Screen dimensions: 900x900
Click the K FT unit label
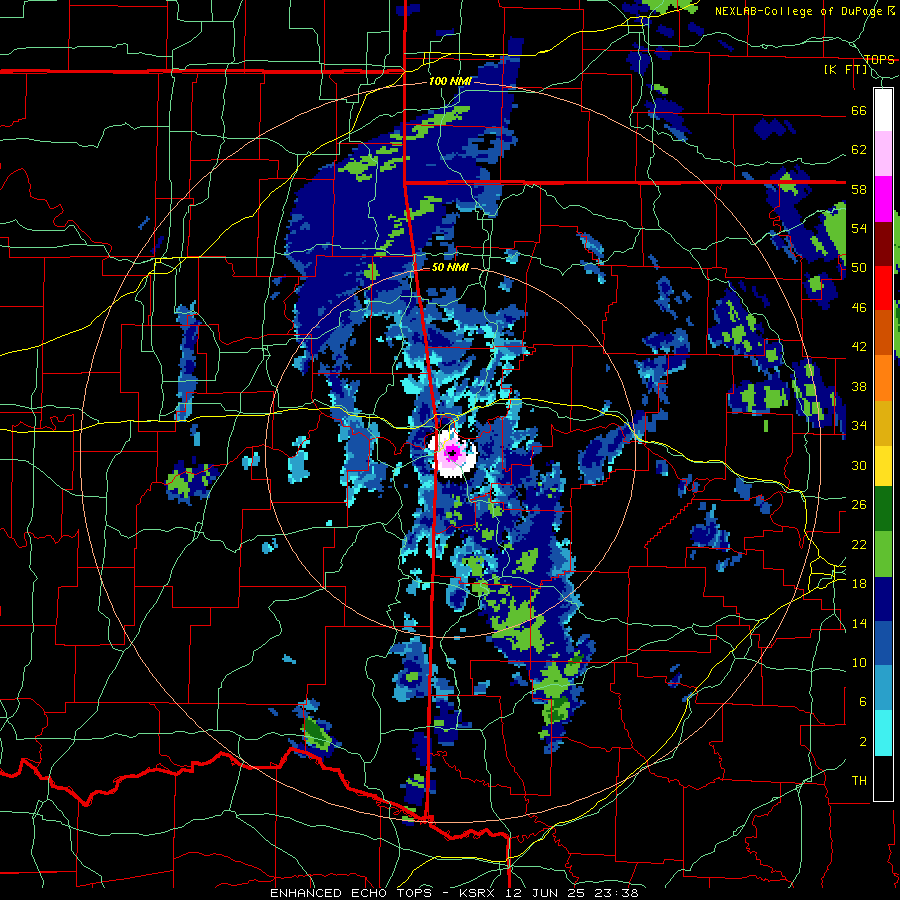[x=846, y=70]
